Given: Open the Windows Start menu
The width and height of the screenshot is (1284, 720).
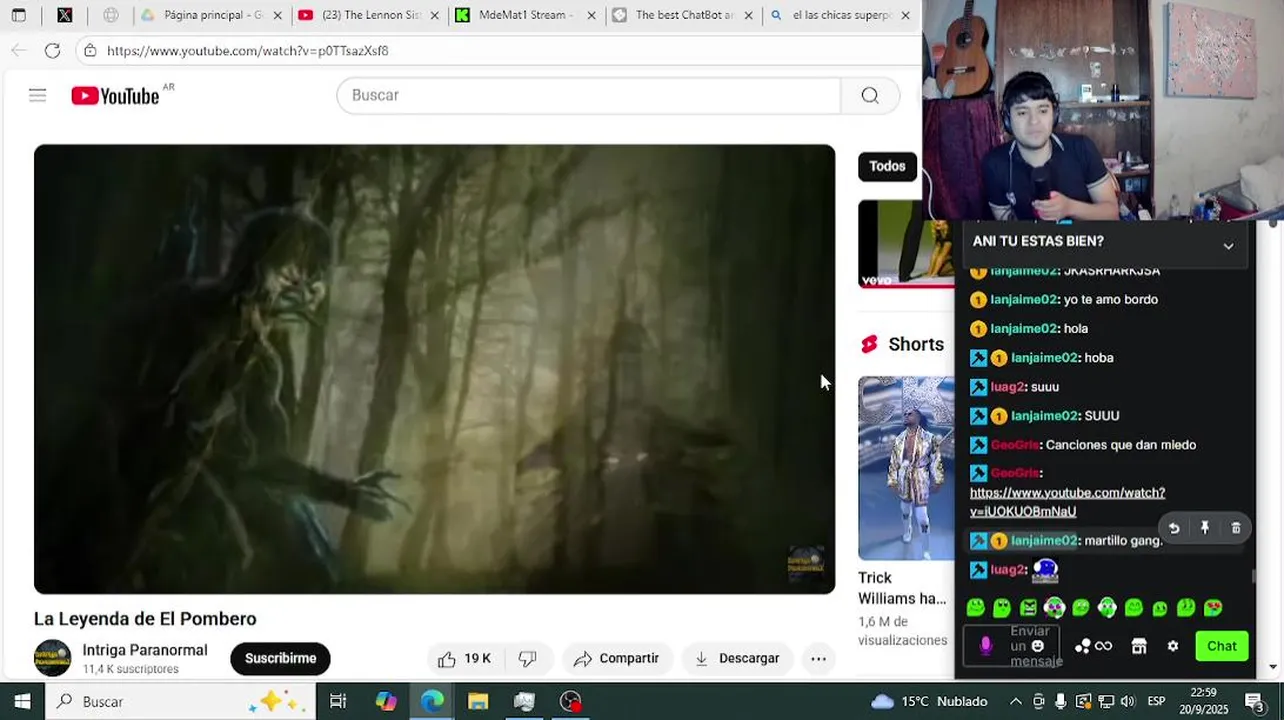Looking at the screenshot, I should coord(22,701).
